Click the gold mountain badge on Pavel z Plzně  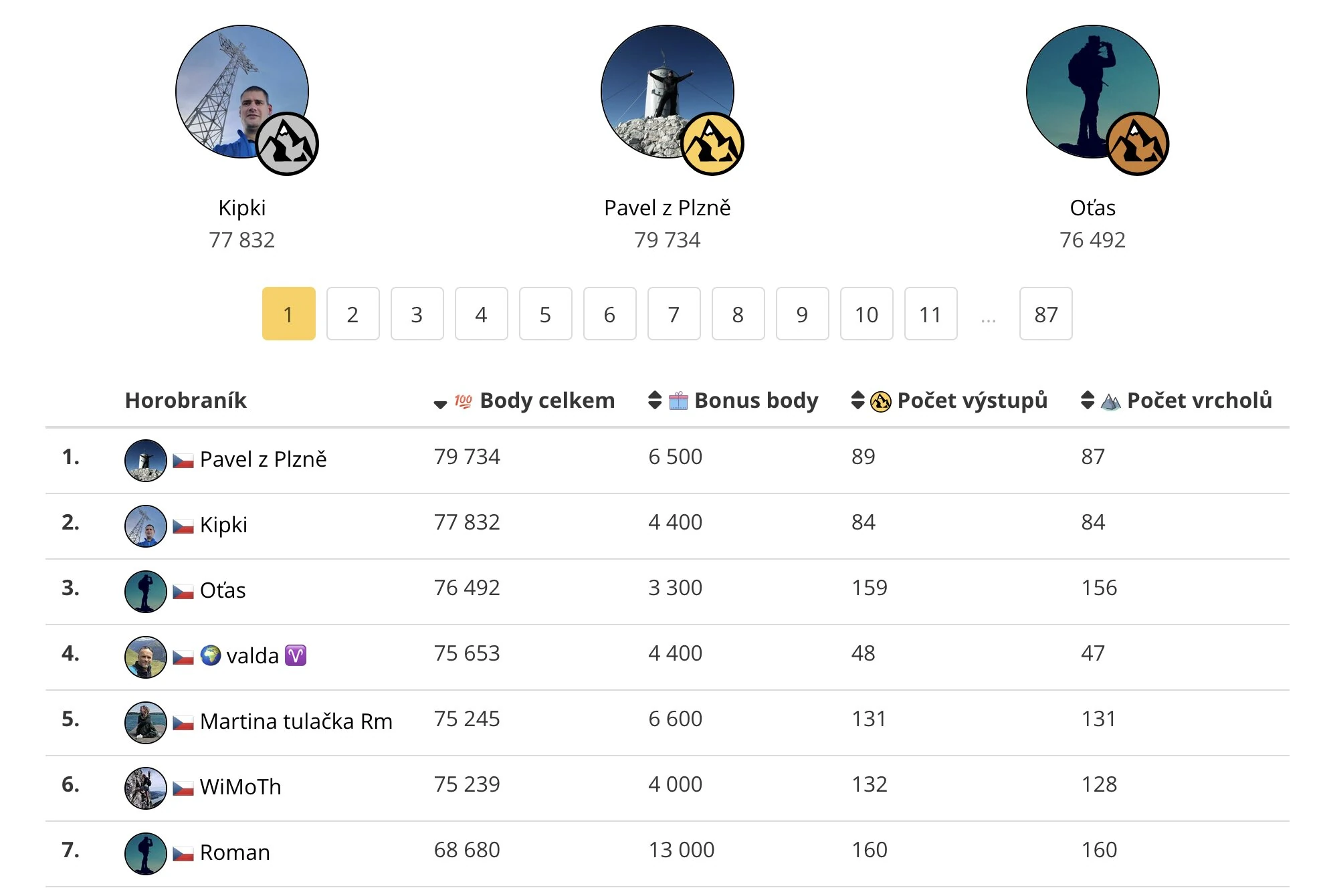[x=712, y=144]
